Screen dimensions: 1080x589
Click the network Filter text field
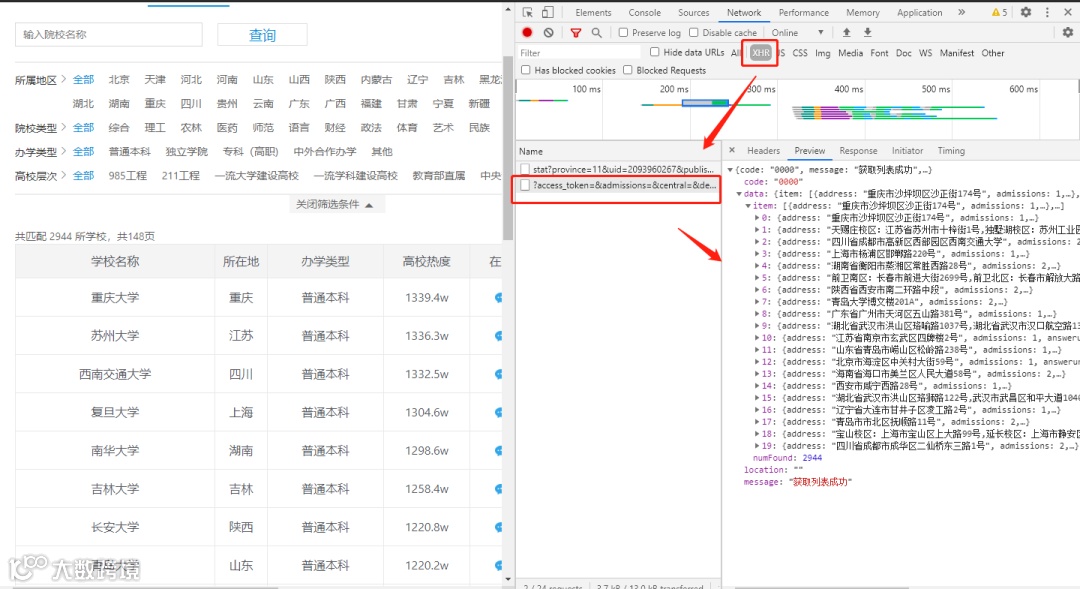point(579,52)
